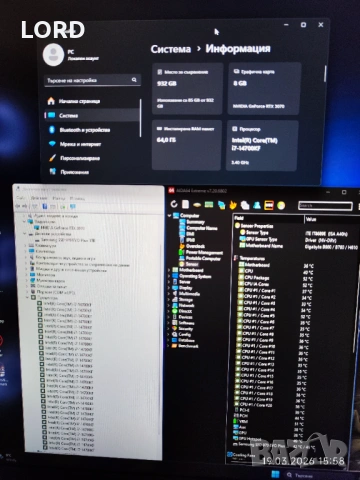This screenshot has width=360, height=480.
Task: Click the Settings window vertical scrollbar
Action: coord(325,73)
